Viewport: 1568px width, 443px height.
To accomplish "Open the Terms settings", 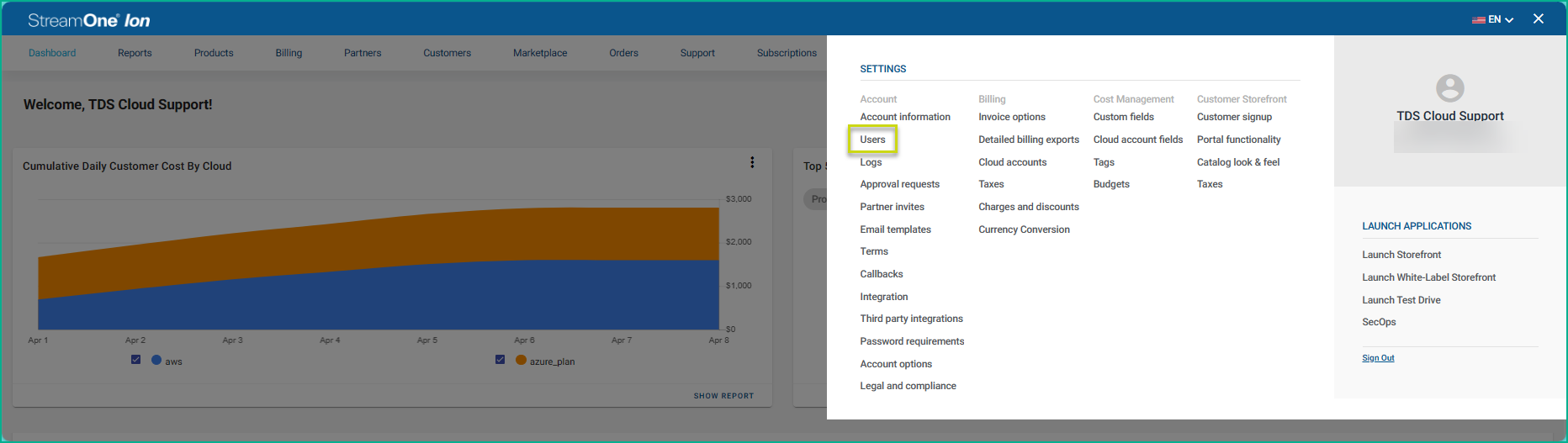I will [x=874, y=251].
